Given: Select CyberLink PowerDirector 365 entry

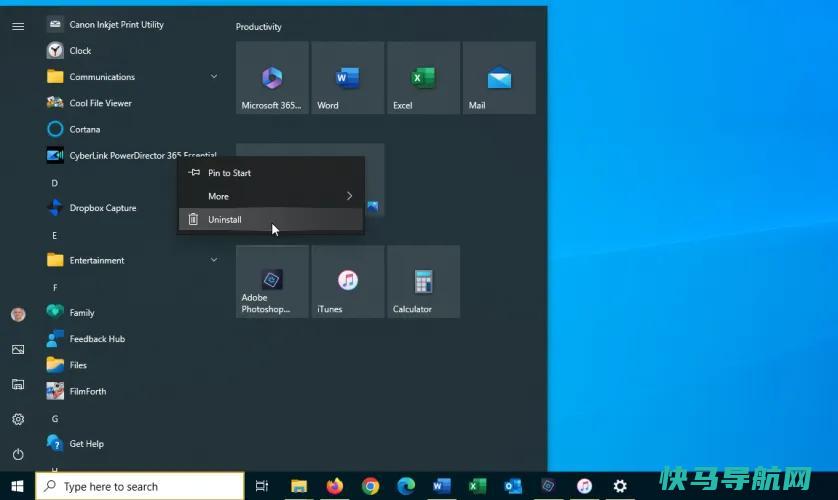Looking at the screenshot, I should [131, 155].
